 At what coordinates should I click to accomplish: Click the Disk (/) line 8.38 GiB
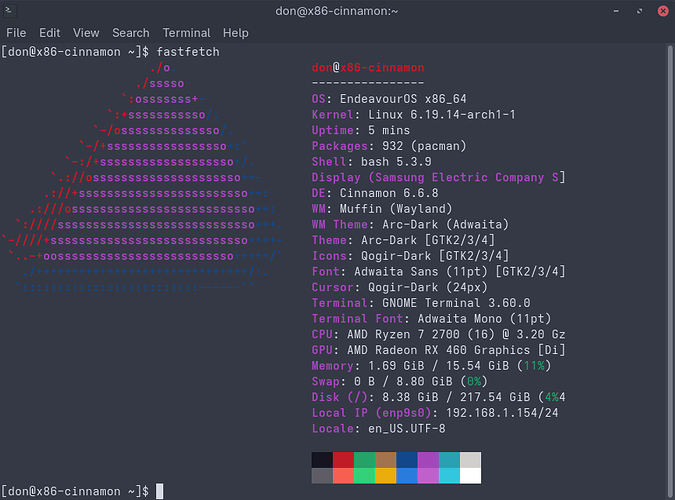tap(438, 398)
